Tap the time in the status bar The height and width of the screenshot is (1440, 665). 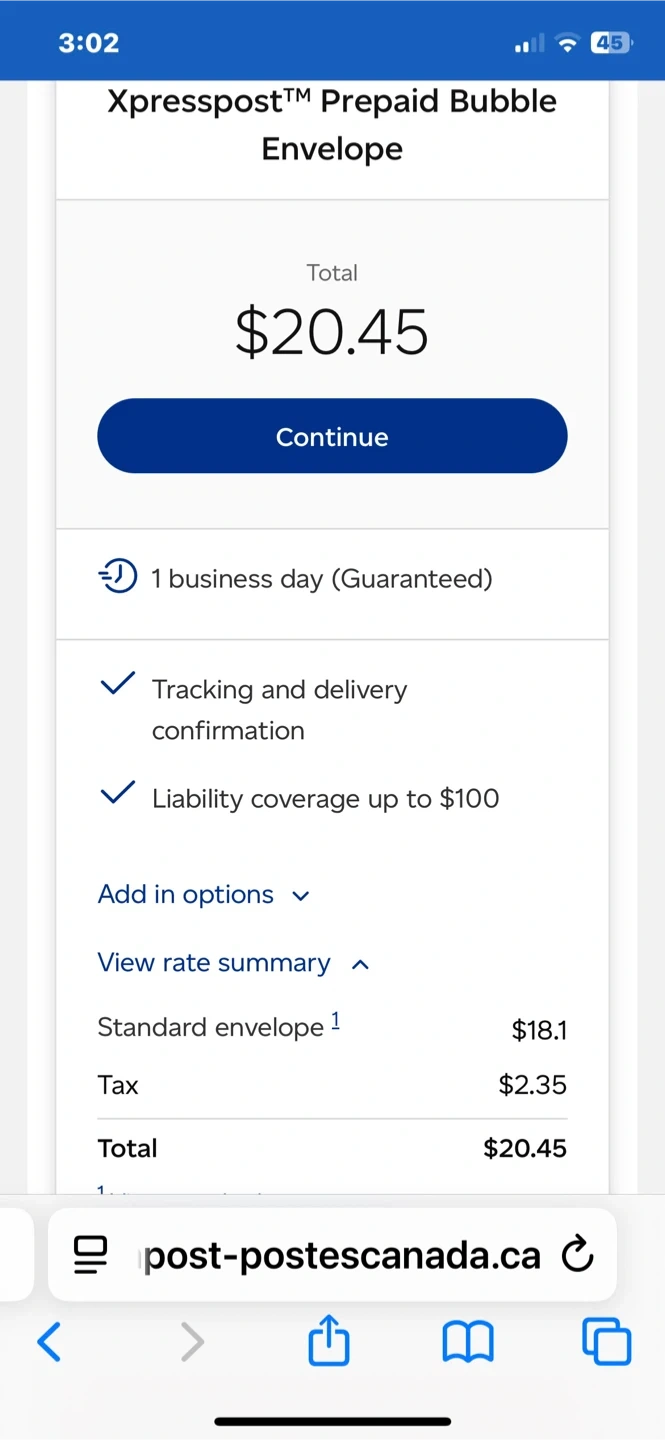(x=88, y=43)
